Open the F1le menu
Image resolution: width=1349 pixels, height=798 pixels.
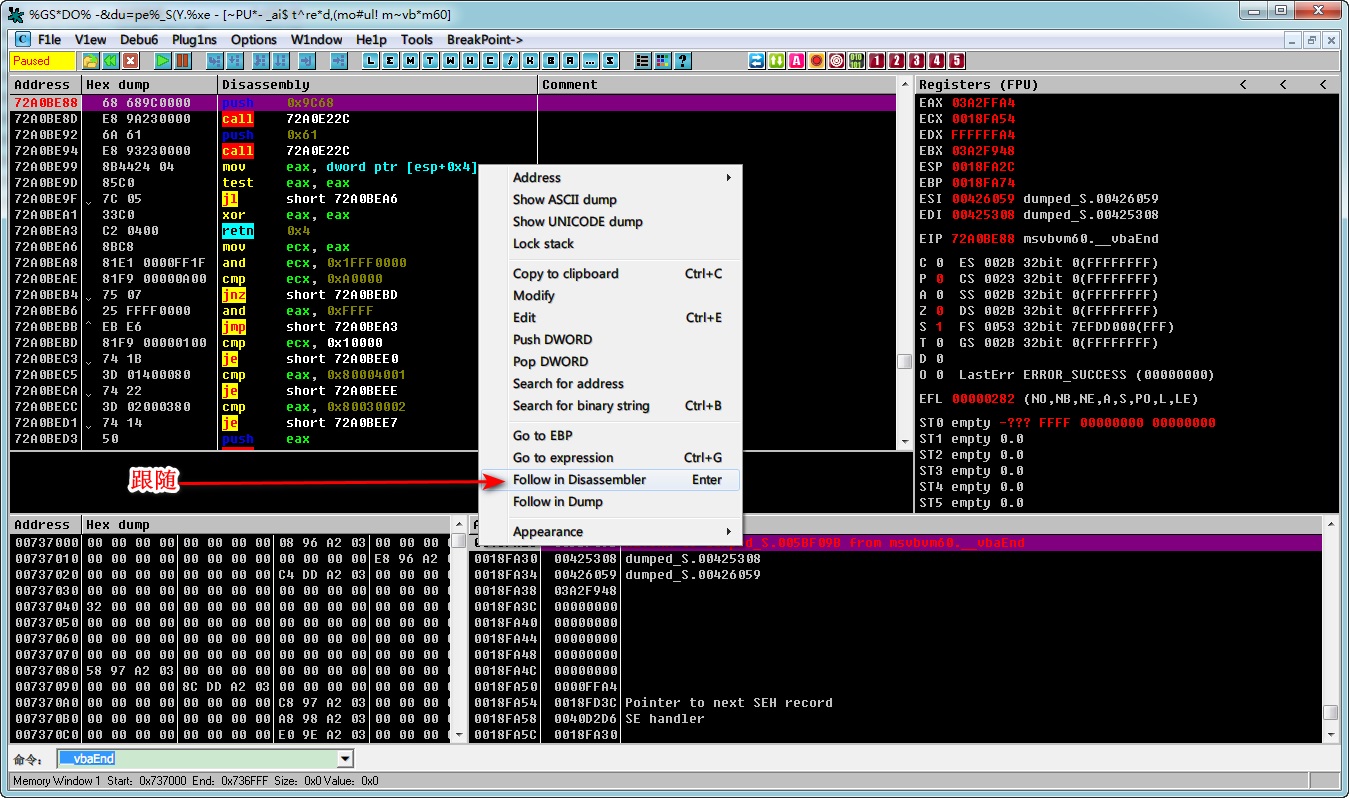[49, 40]
